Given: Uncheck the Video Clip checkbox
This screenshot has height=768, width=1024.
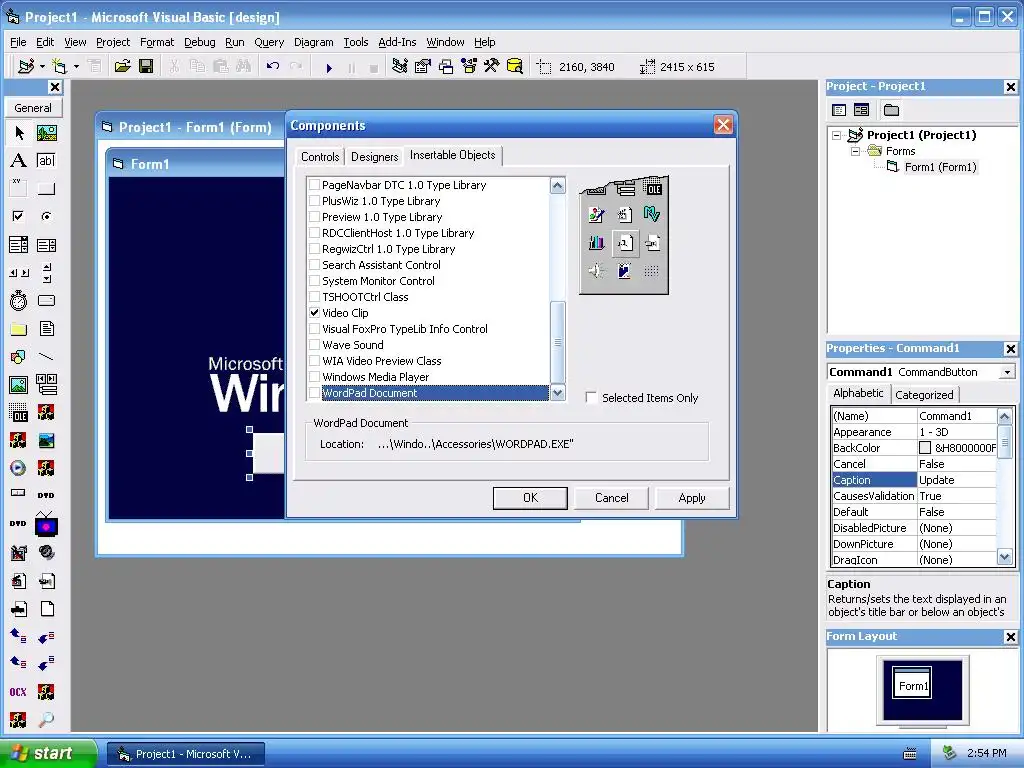Looking at the screenshot, I should [315, 313].
